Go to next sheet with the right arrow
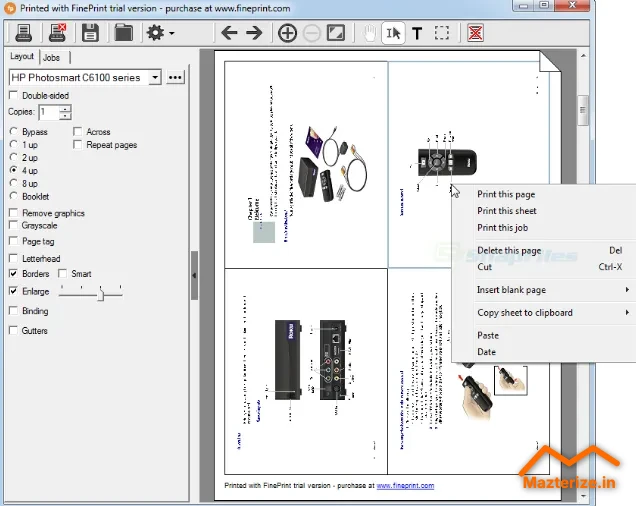The height and width of the screenshot is (506, 636). (254, 33)
